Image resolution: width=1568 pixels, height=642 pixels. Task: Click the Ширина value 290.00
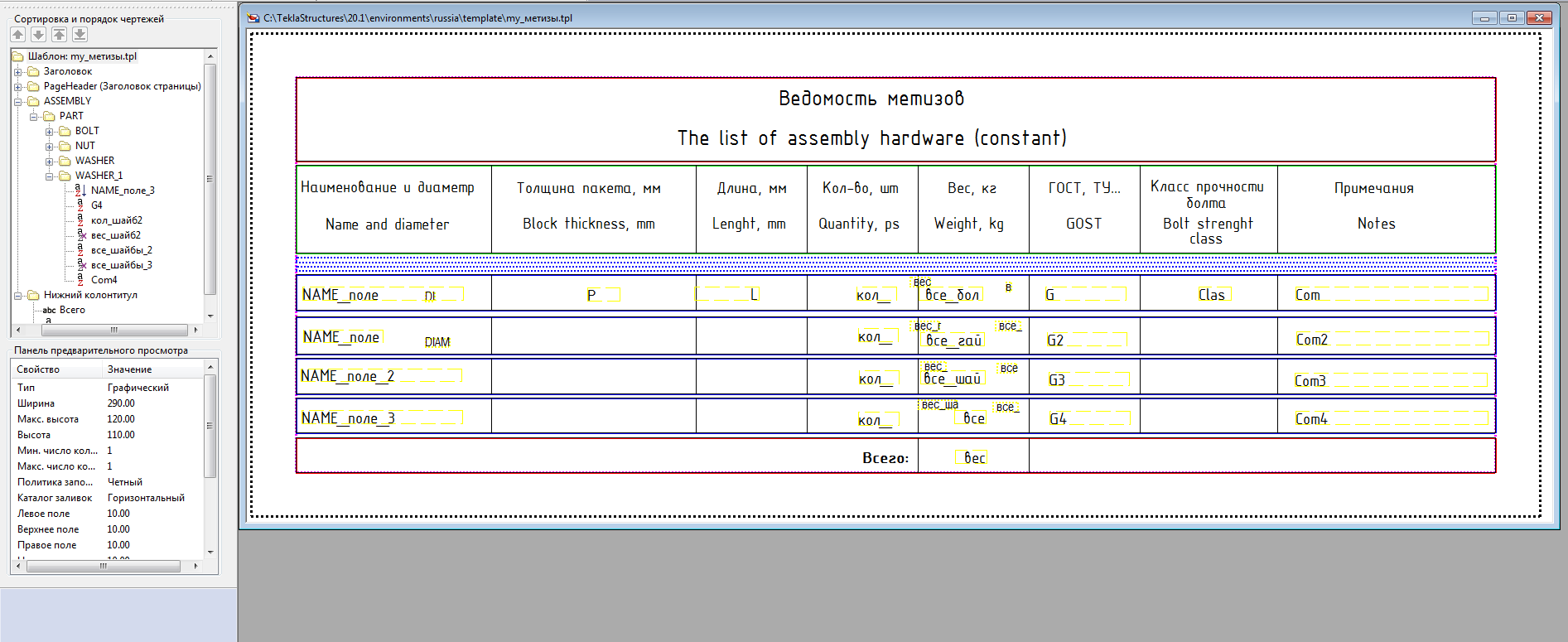click(x=121, y=403)
